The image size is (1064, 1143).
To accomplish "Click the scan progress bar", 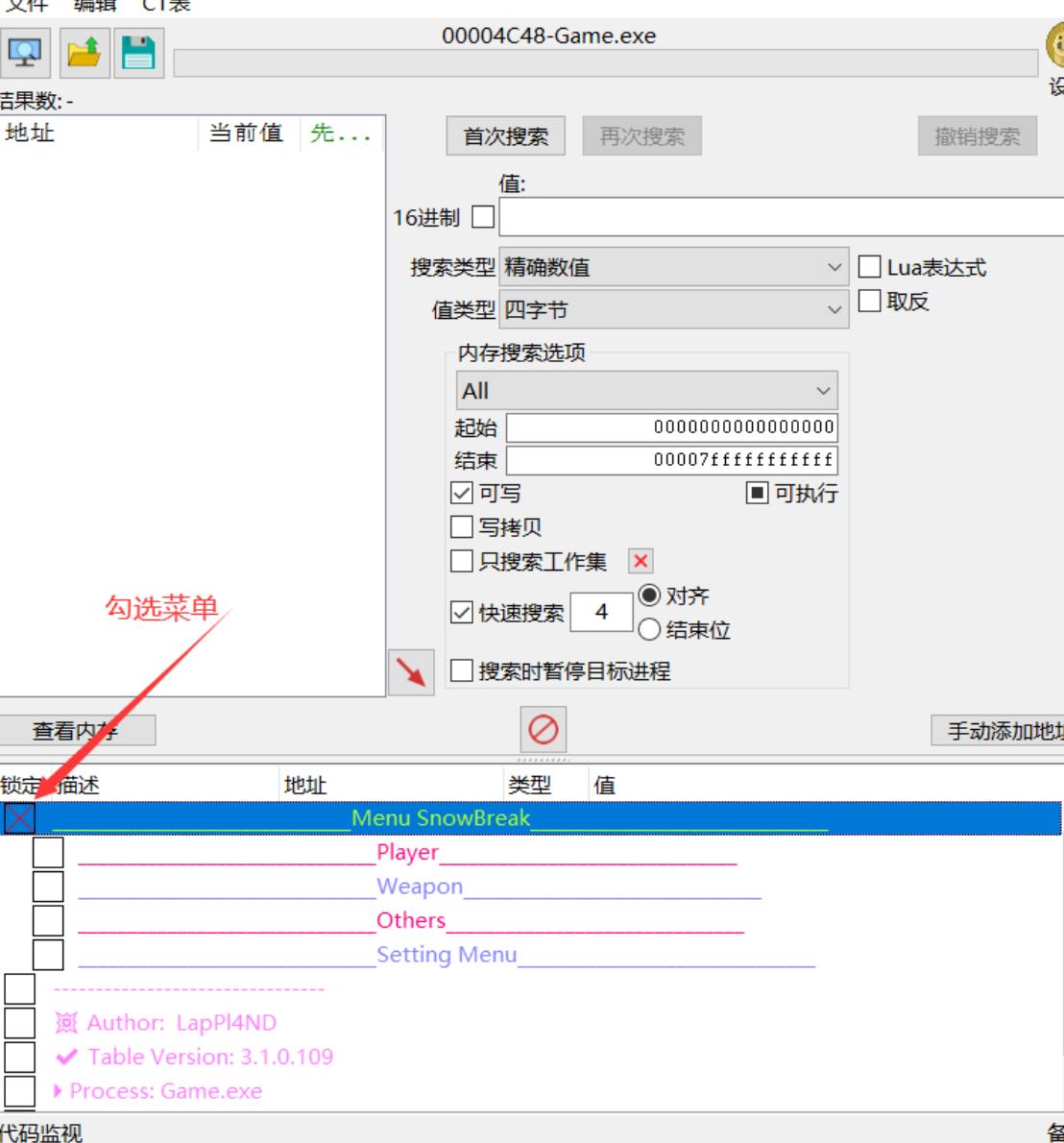I will click(606, 62).
